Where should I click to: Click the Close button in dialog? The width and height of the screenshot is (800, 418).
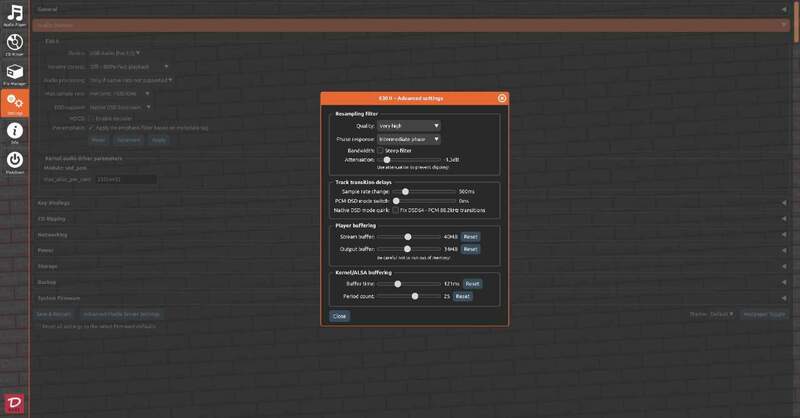(x=339, y=316)
